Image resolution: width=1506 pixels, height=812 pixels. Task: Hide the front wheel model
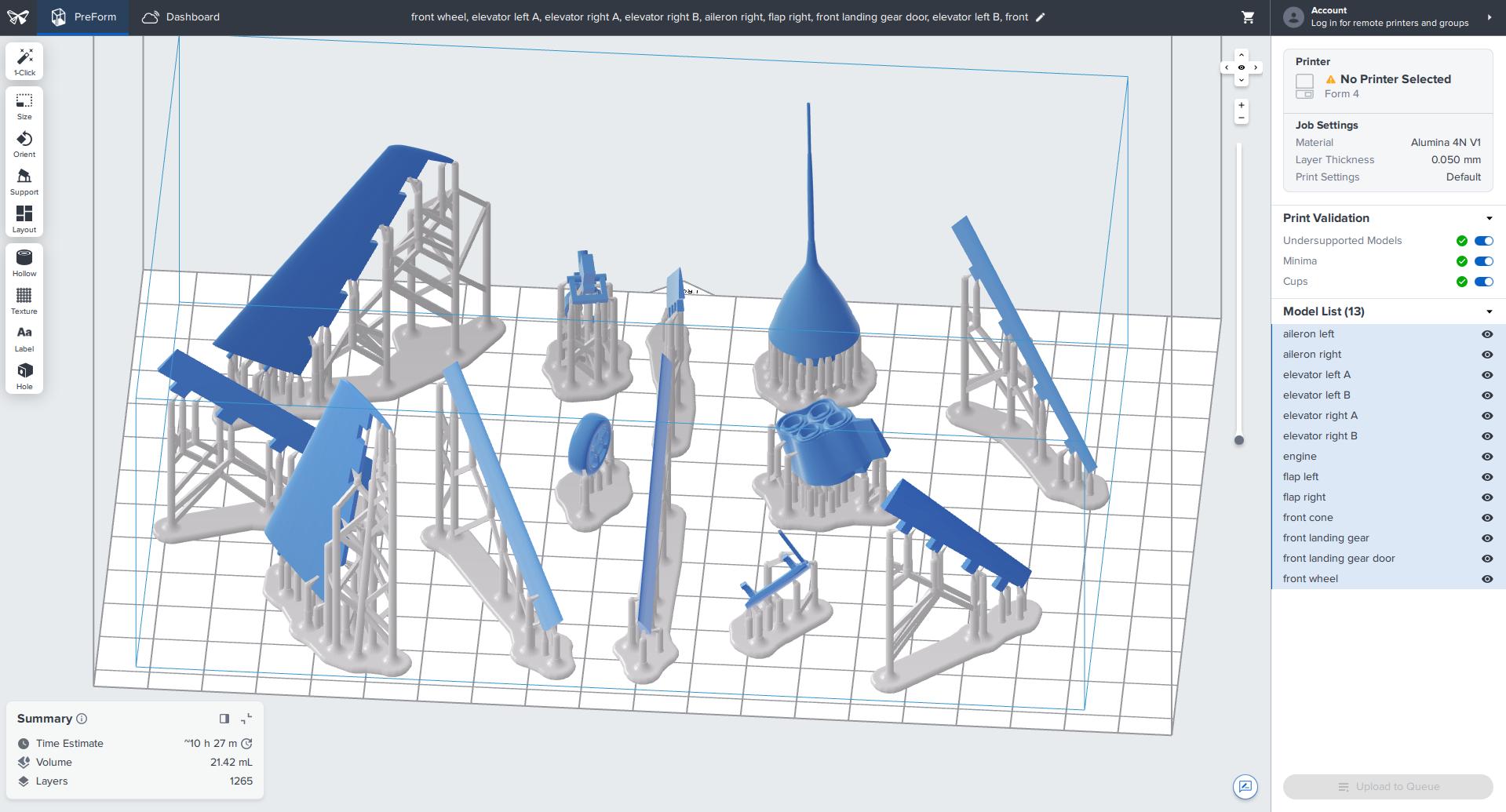pyautogui.click(x=1486, y=579)
